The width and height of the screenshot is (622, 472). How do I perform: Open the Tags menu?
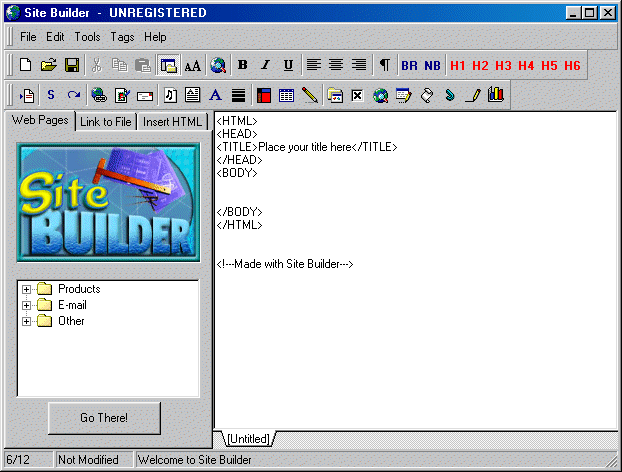(x=122, y=37)
